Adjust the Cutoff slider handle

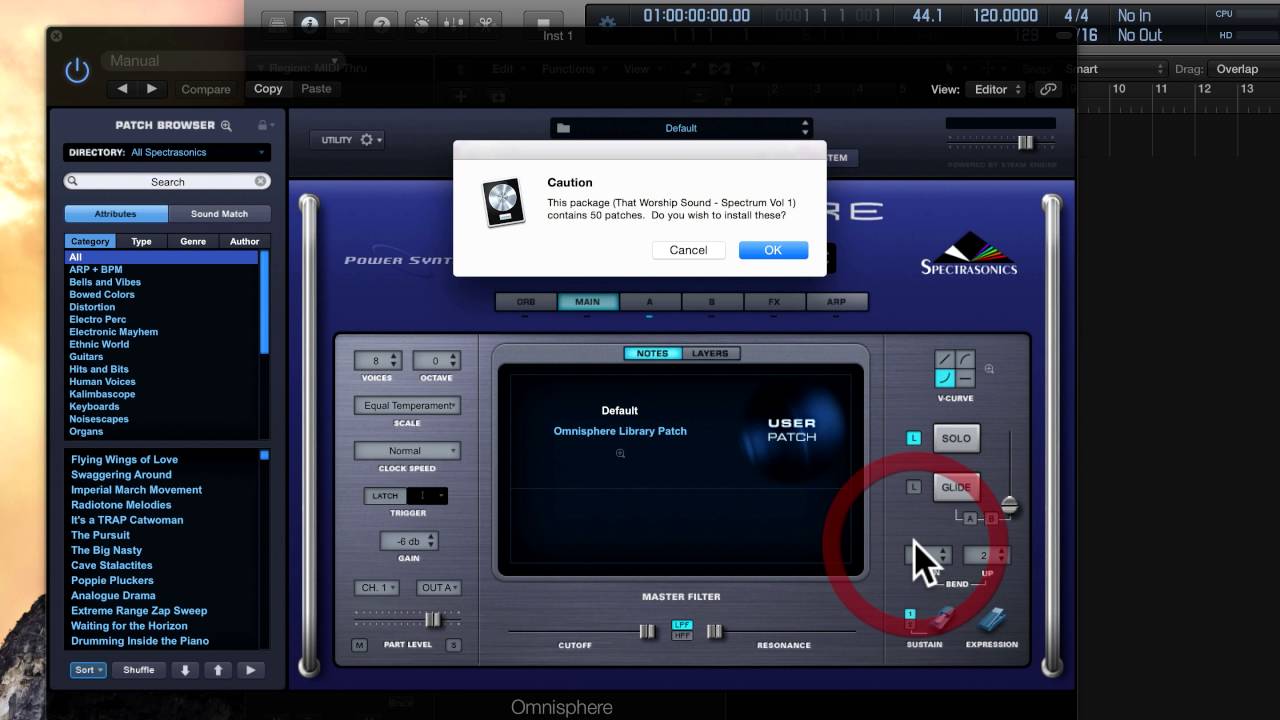(647, 631)
